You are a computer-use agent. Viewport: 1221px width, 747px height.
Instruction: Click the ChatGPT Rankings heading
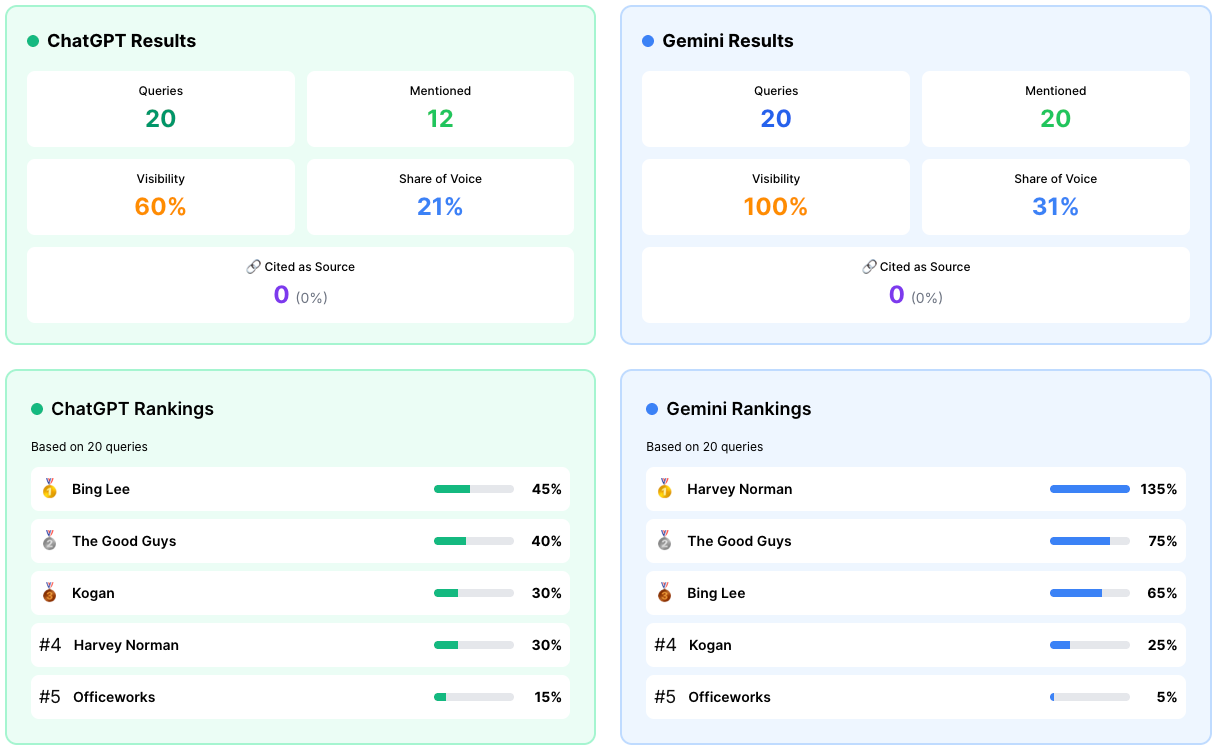pos(132,409)
